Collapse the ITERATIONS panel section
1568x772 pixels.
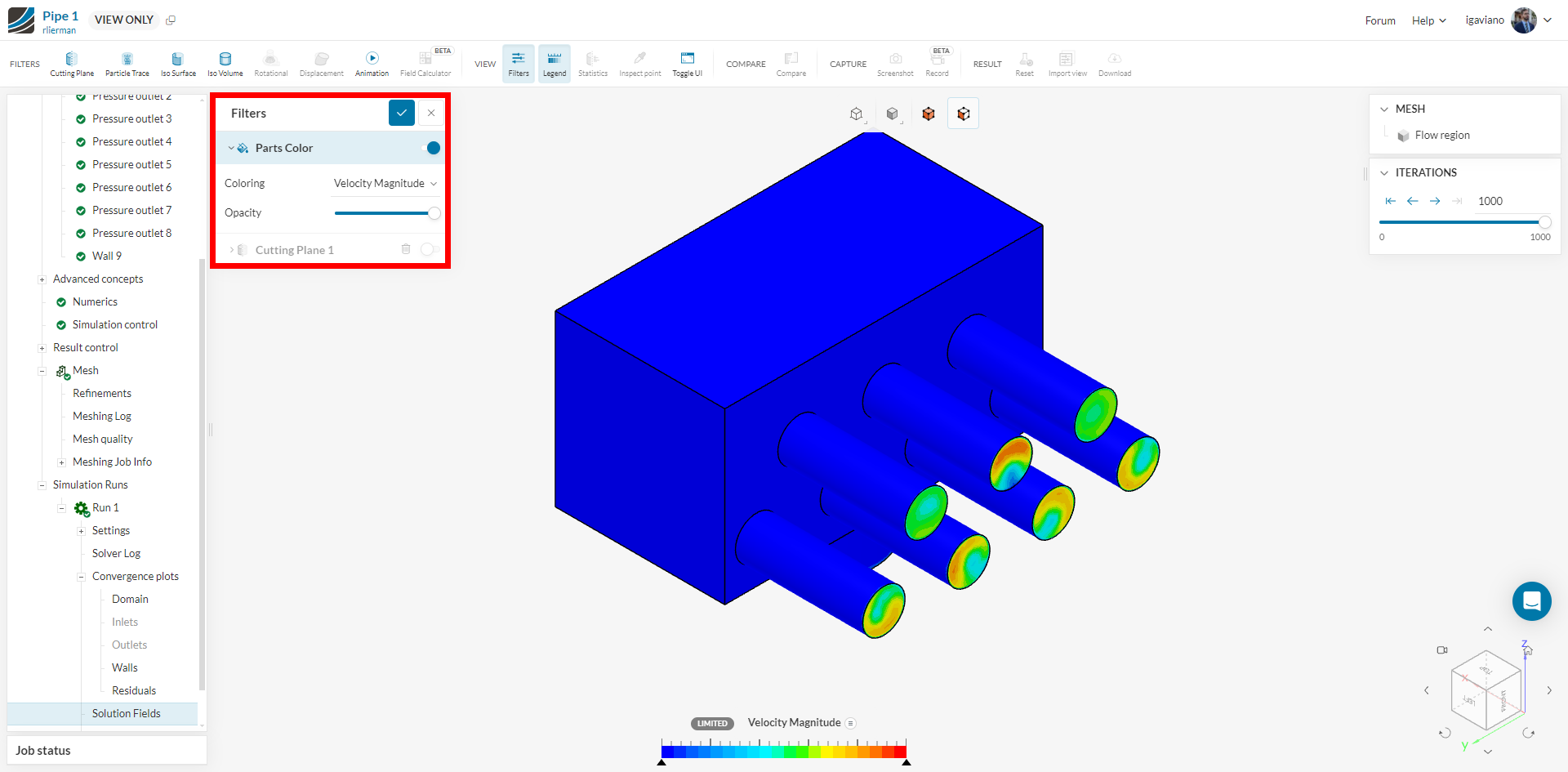[1384, 172]
